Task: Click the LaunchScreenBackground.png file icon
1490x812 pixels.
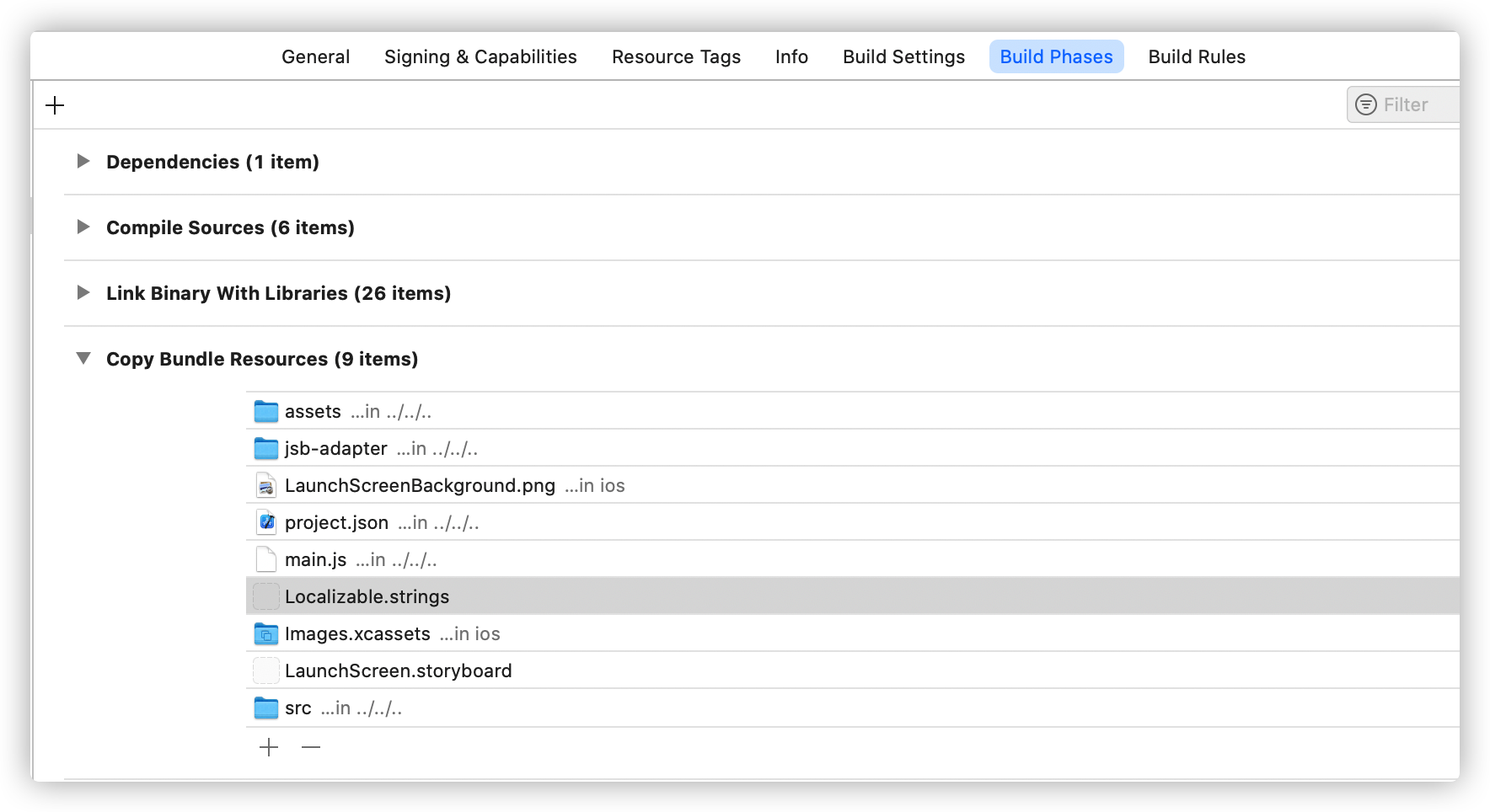Action: click(x=266, y=486)
